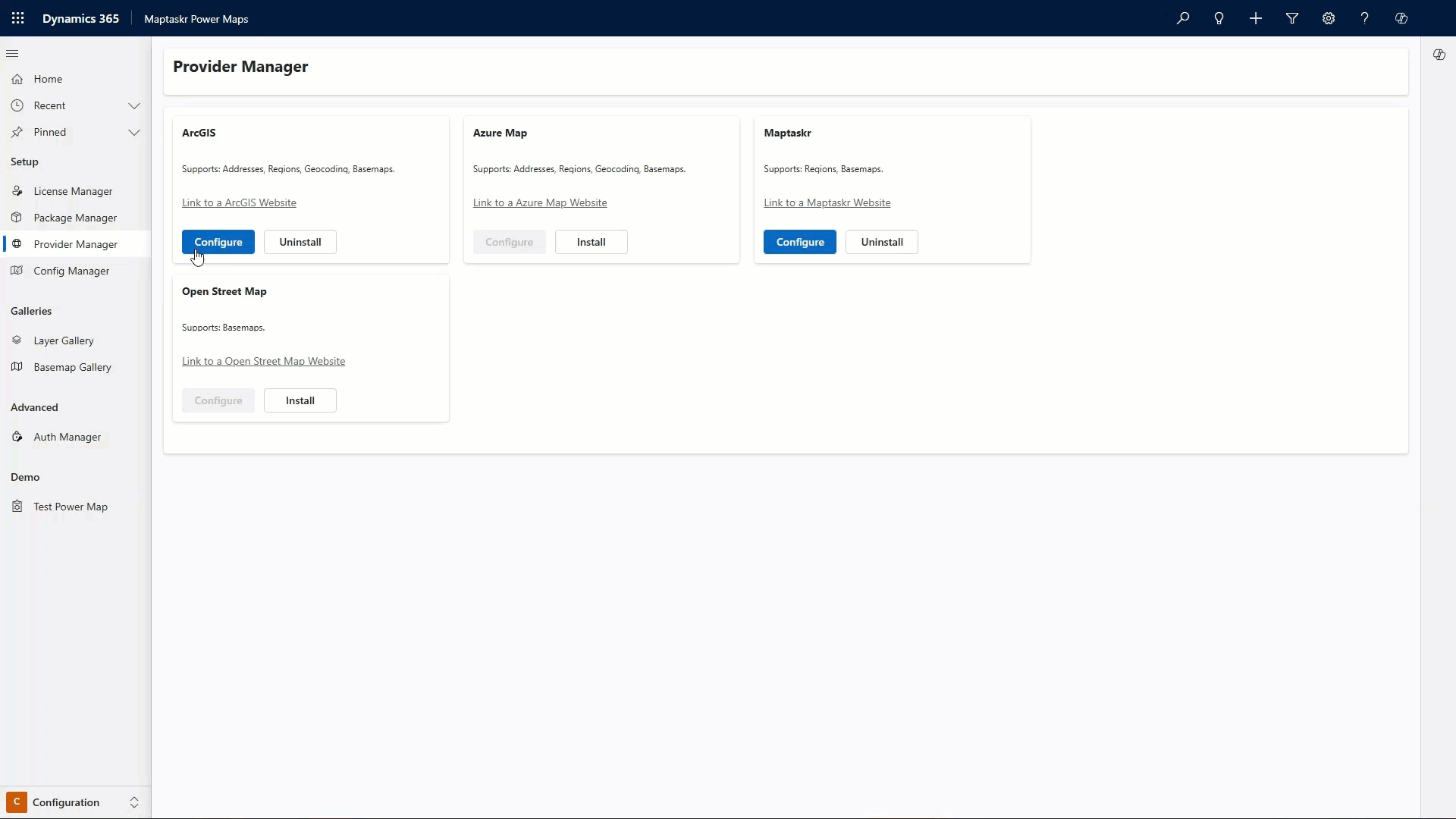This screenshot has height=819, width=1456.
Task: Open Dynamics 365 settings gear
Action: [x=1329, y=18]
